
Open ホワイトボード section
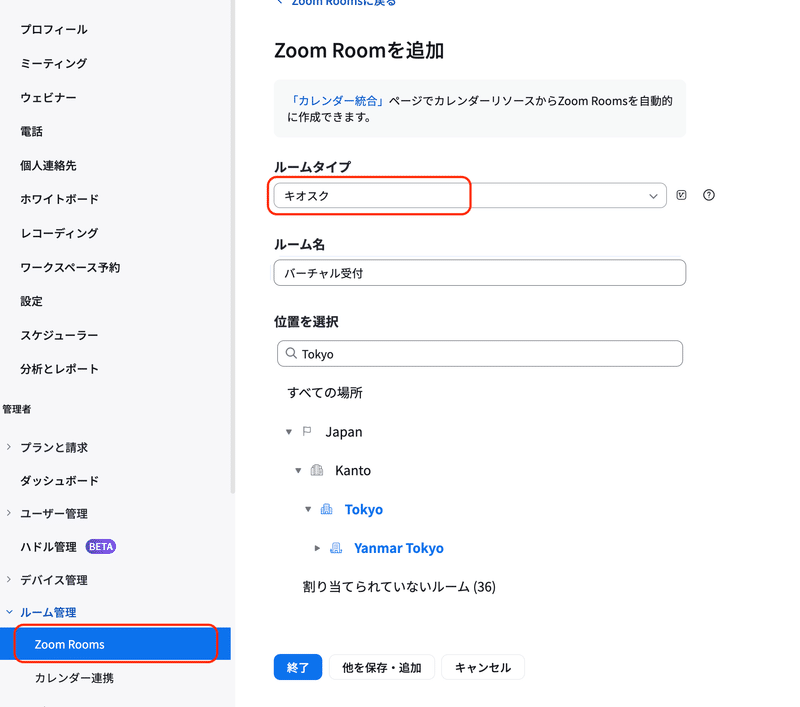tap(59, 199)
